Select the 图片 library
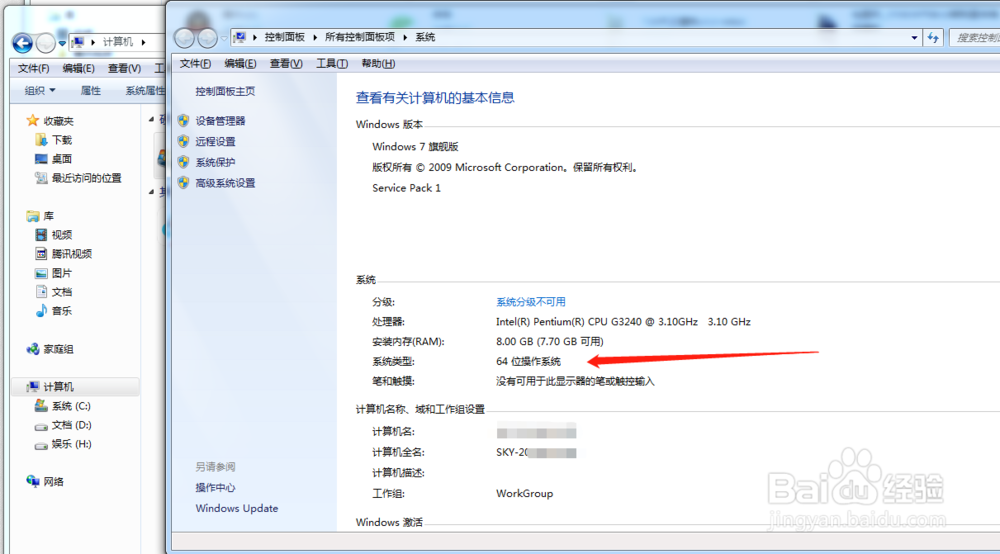The height and width of the screenshot is (554, 1000). (62, 273)
